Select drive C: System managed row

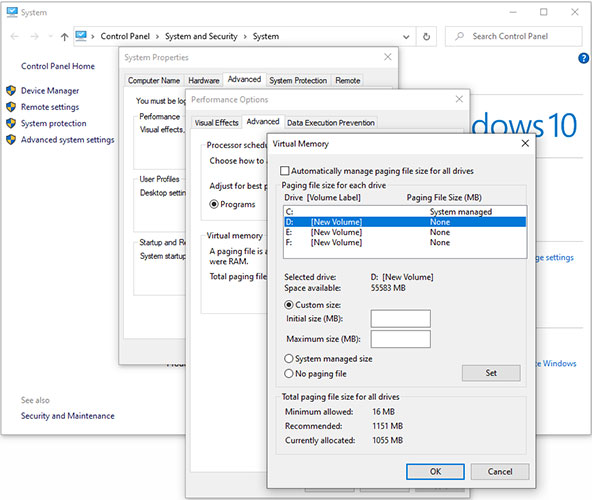(x=405, y=211)
